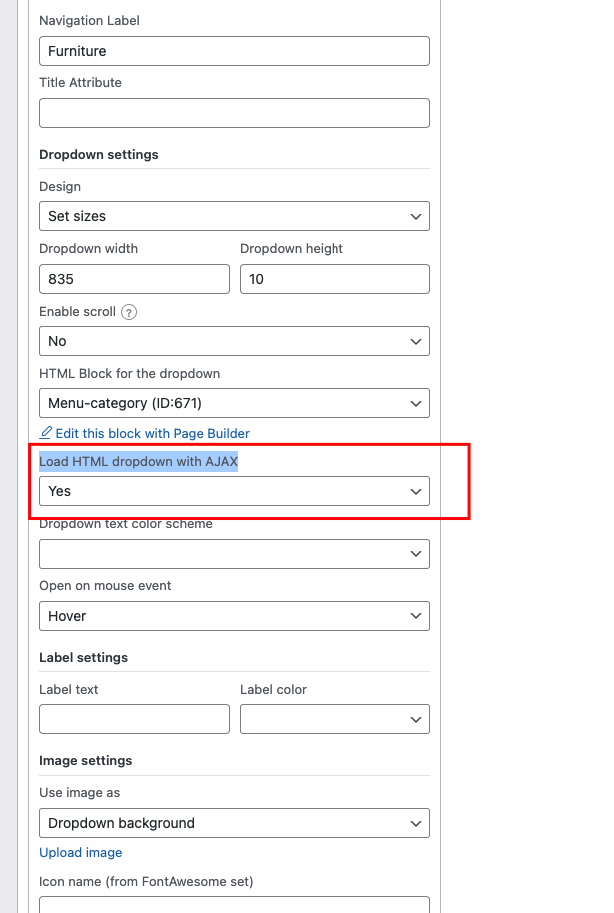Click the Icon name FontAwesome input field
The height and width of the screenshot is (913, 614).
click(234, 905)
